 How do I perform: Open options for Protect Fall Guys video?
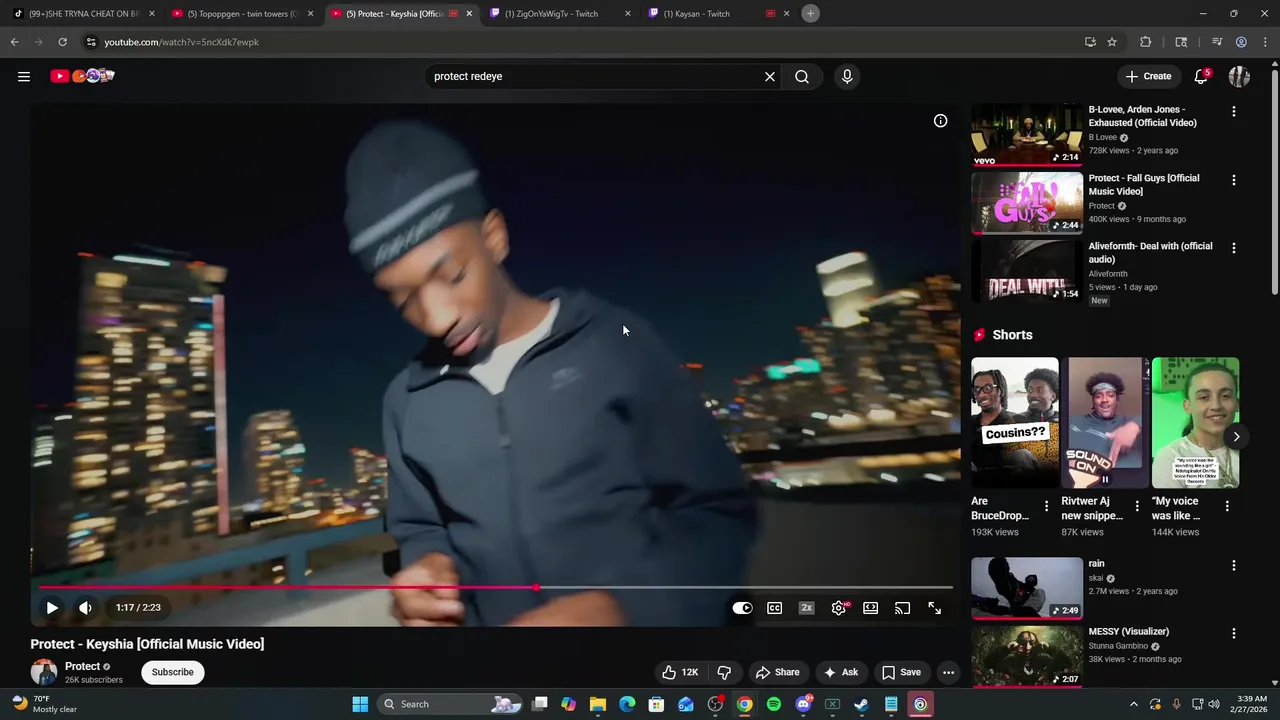(1233, 180)
